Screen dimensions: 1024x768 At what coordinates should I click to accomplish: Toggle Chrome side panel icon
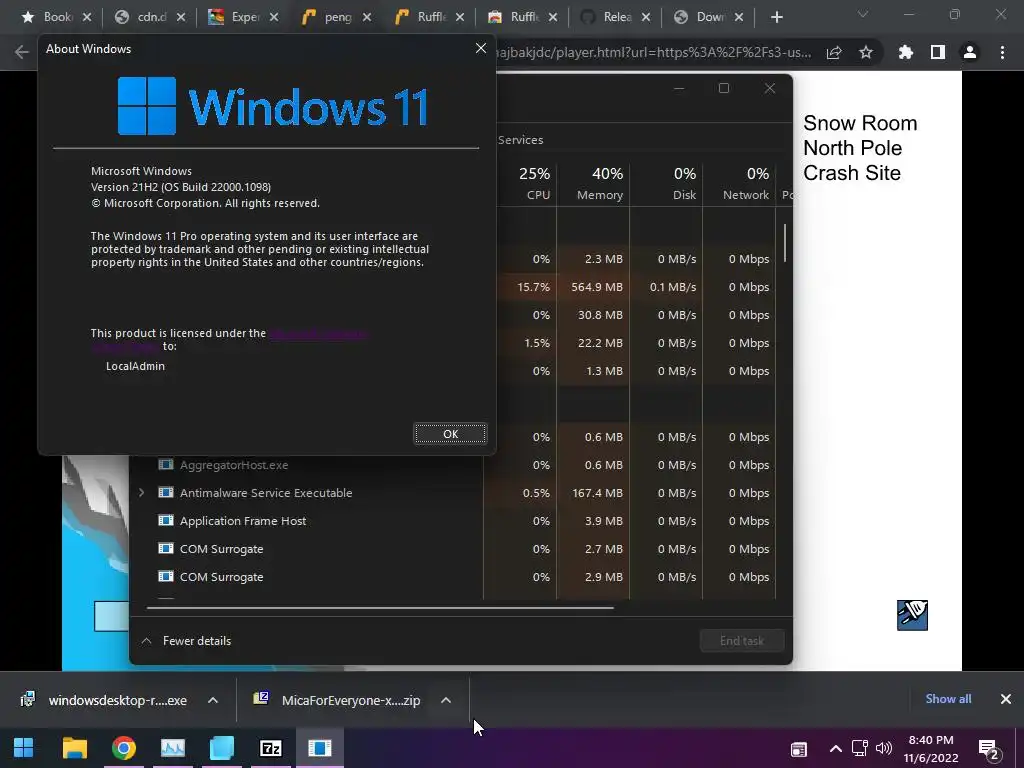point(938,52)
